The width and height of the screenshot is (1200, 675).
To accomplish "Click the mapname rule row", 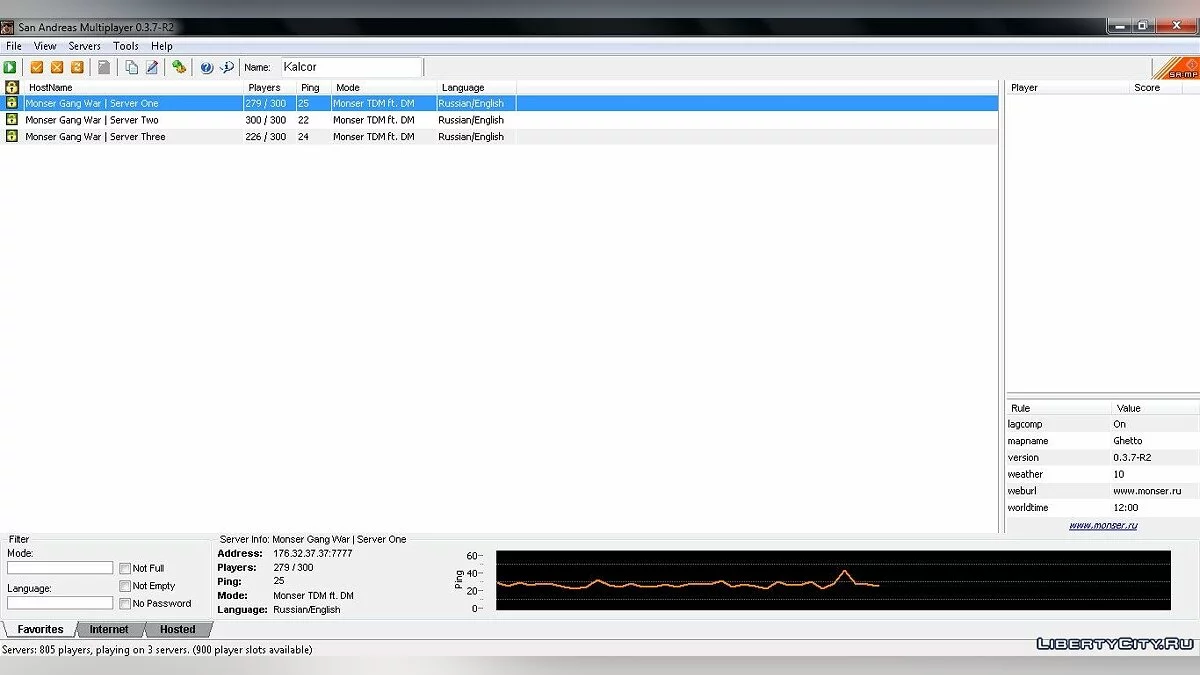I will [x=1103, y=441].
